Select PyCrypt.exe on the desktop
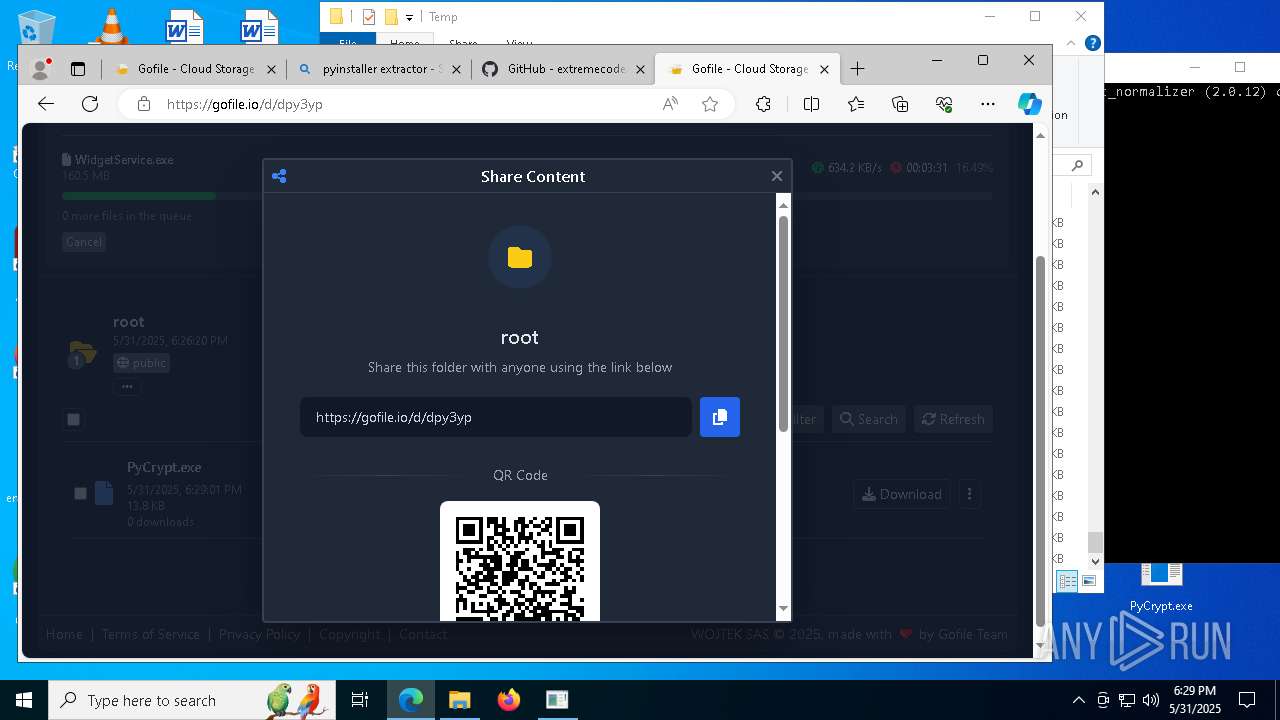 pyautogui.click(x=1161, y=588)
